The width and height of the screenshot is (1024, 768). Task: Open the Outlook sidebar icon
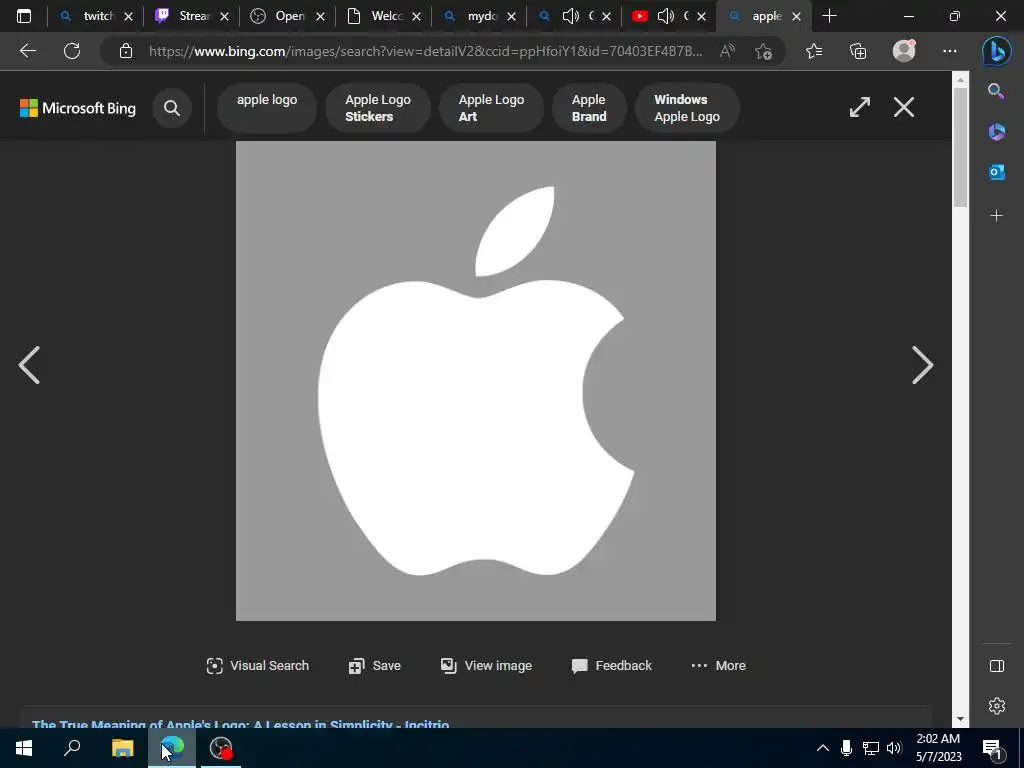coord(997,172)
